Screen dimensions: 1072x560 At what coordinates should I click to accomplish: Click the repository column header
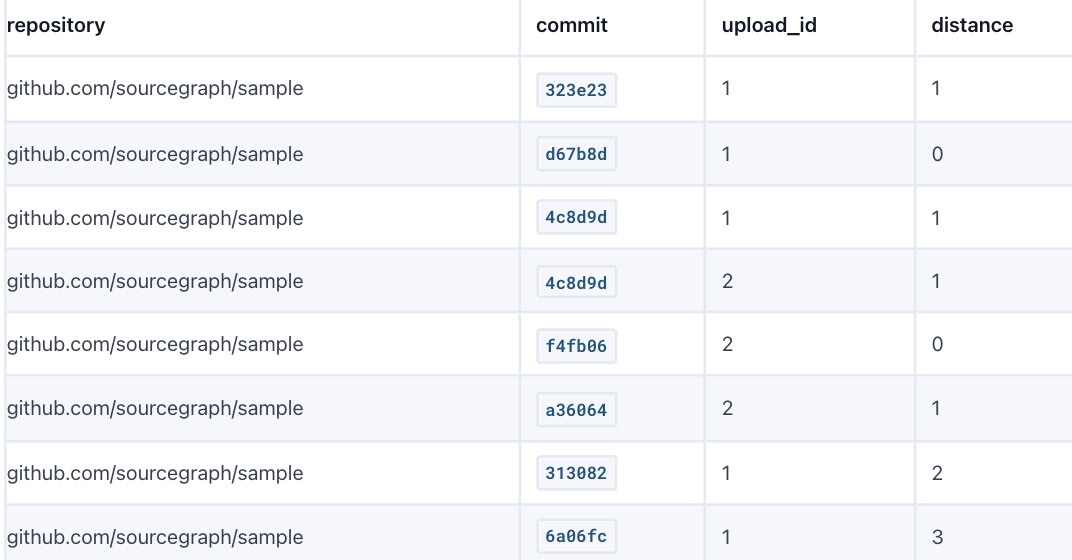point(56,25)
